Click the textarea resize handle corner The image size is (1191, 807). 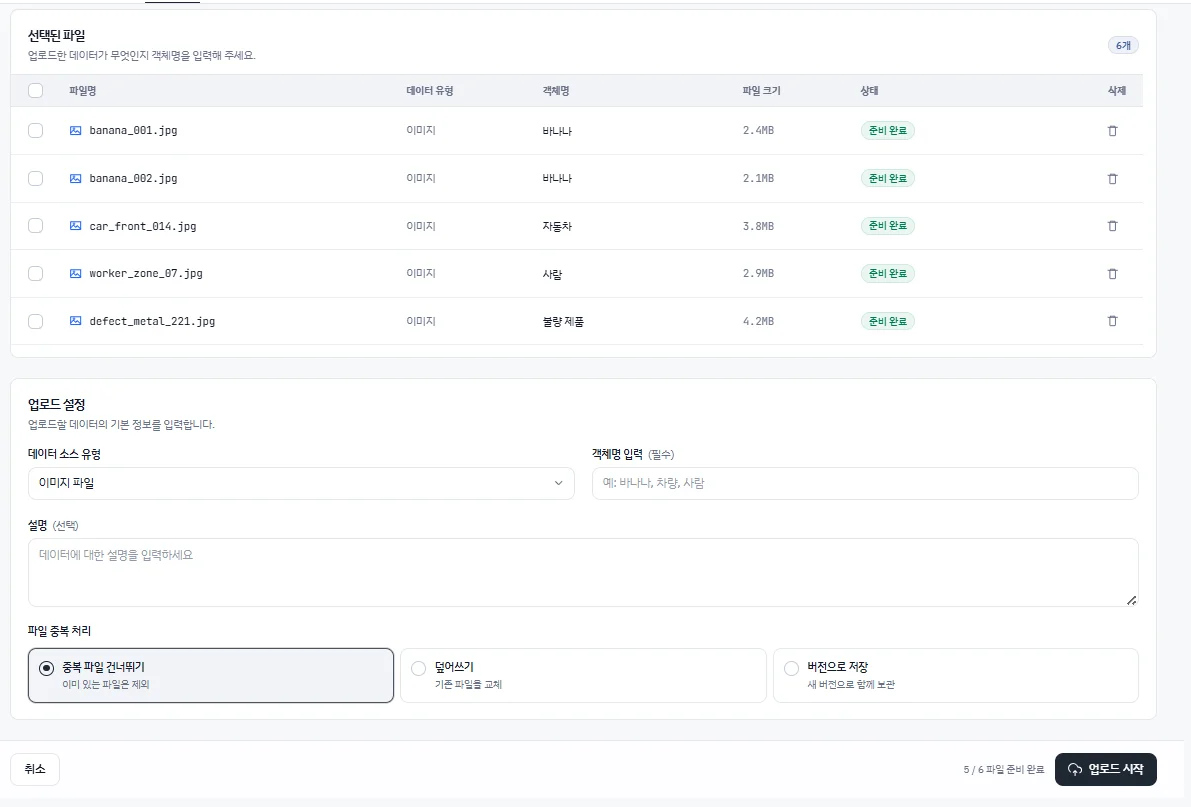[x=1131, y=600]
